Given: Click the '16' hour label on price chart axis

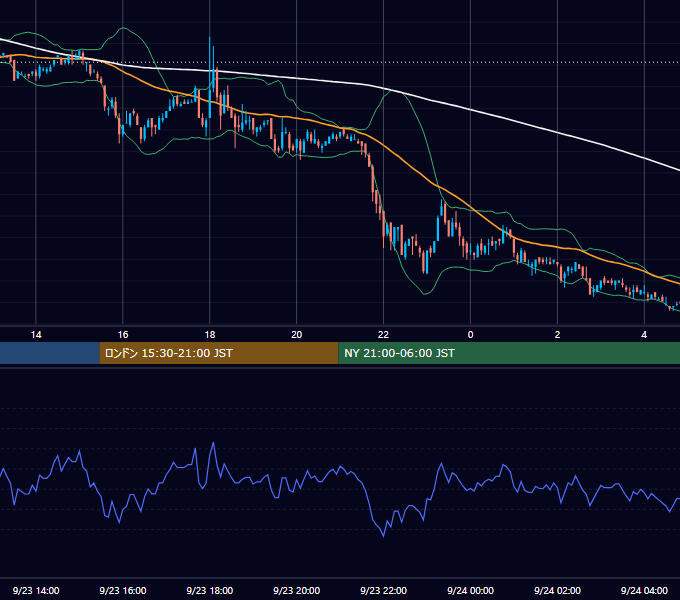Looking at the screenshot, I should tap(123, 334).
